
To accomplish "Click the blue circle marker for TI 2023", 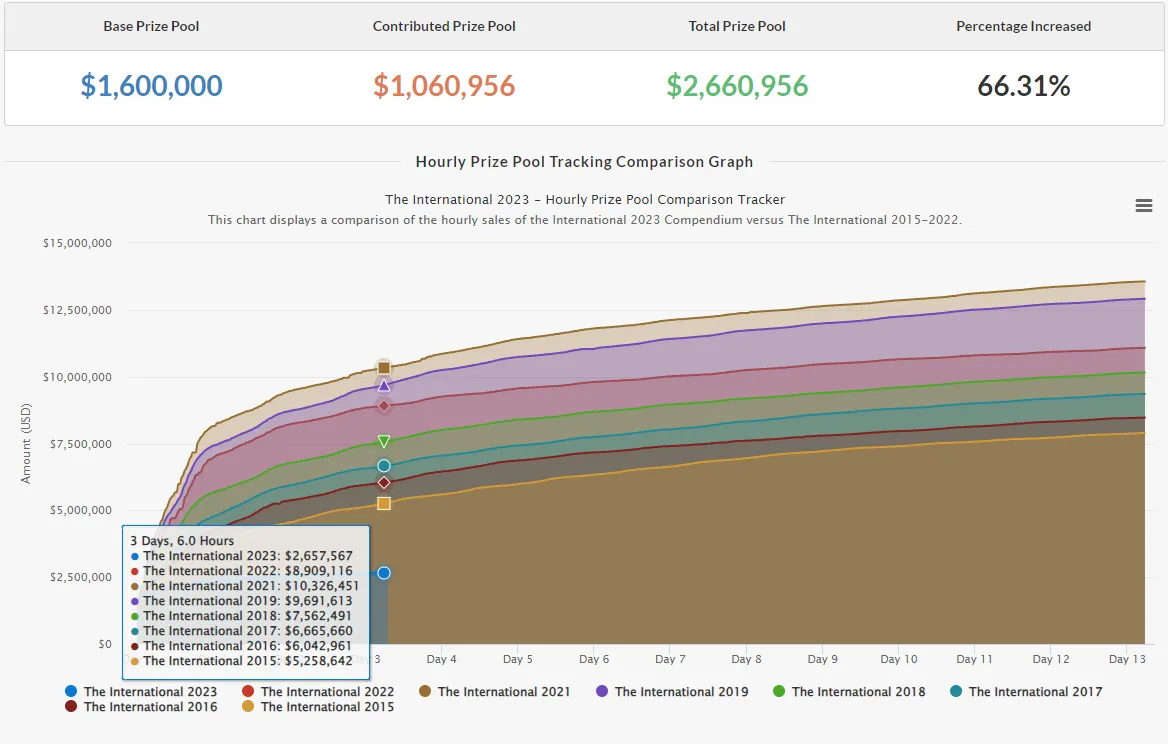I will click(x=384, y=573).
